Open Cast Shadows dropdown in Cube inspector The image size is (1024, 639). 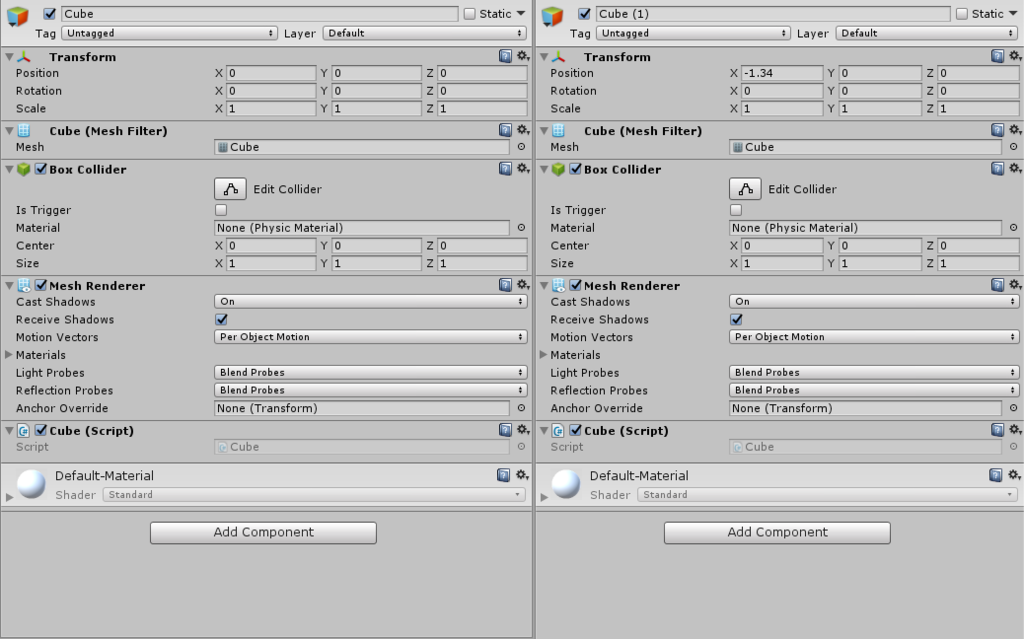(x=370, y=301)
